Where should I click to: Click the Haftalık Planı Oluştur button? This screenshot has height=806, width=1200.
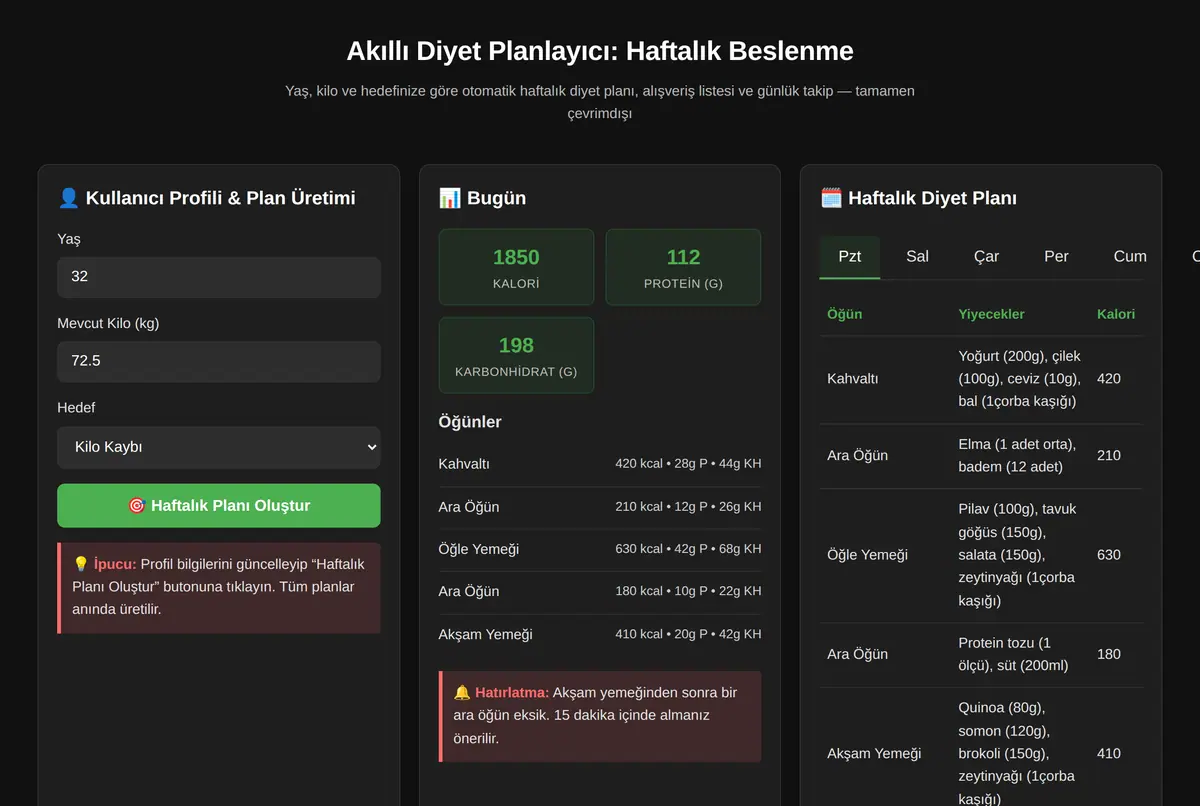219,506
